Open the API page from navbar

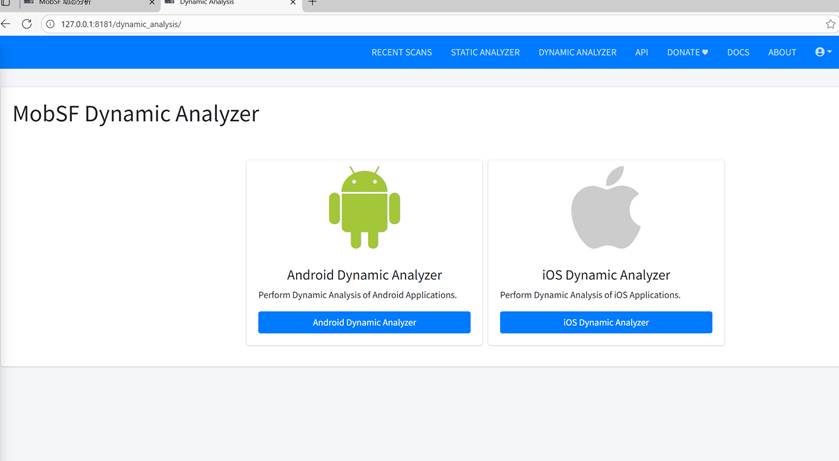(x=642, y=52)
